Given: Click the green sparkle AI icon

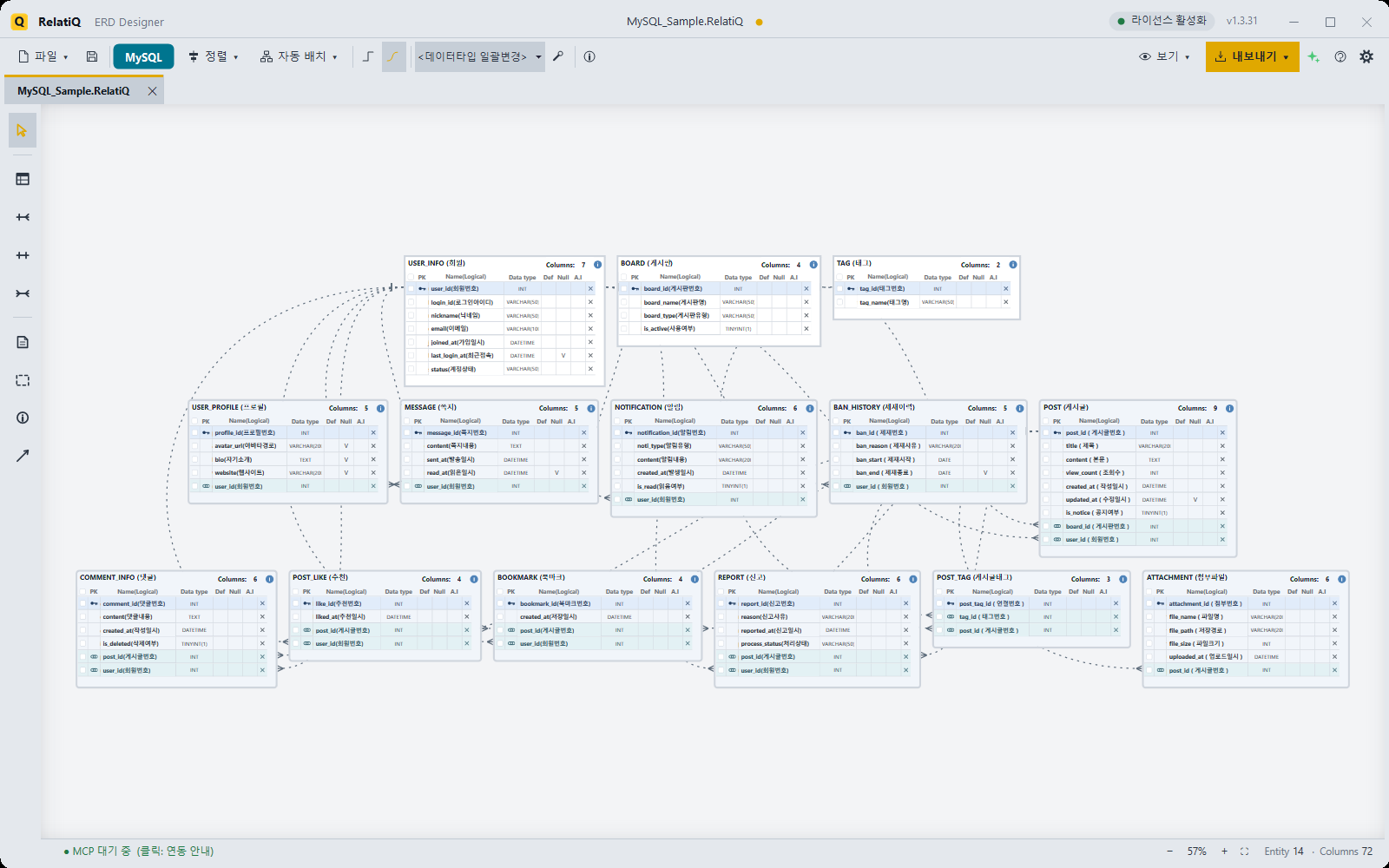Looking at the screenshot, I should [x=1313, y=56].
